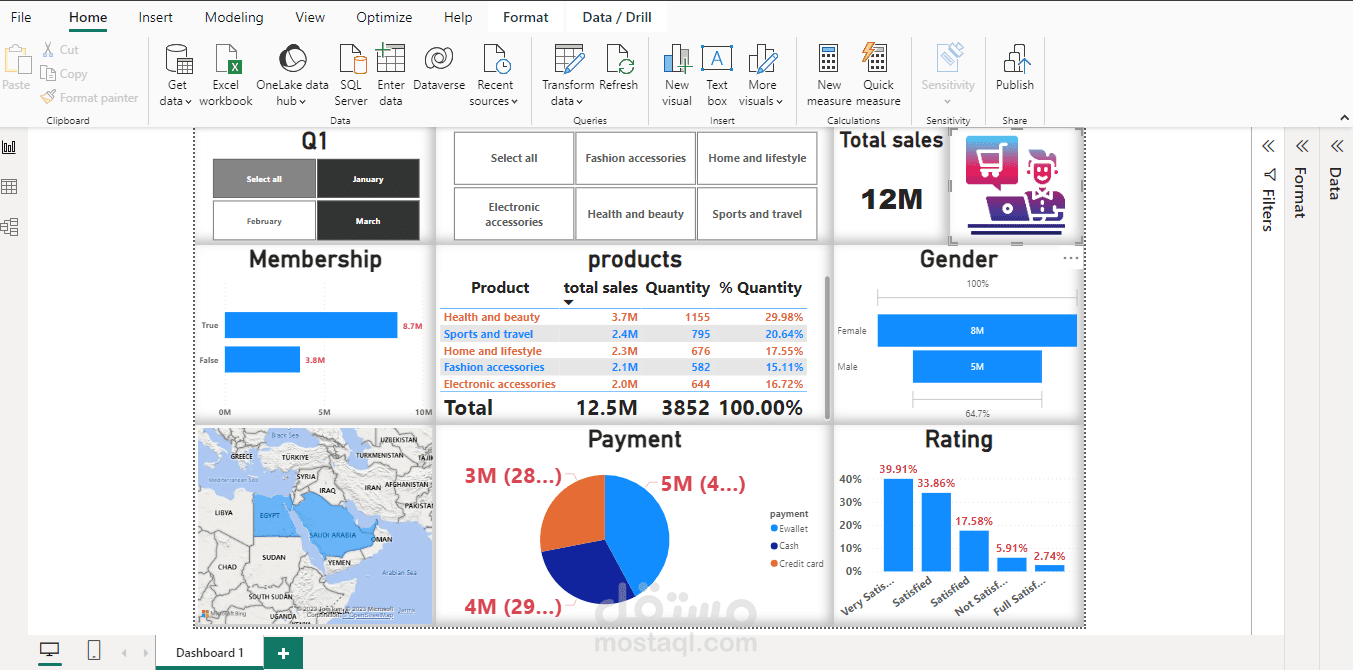Switch to desktop layout icon

point(49,651)
